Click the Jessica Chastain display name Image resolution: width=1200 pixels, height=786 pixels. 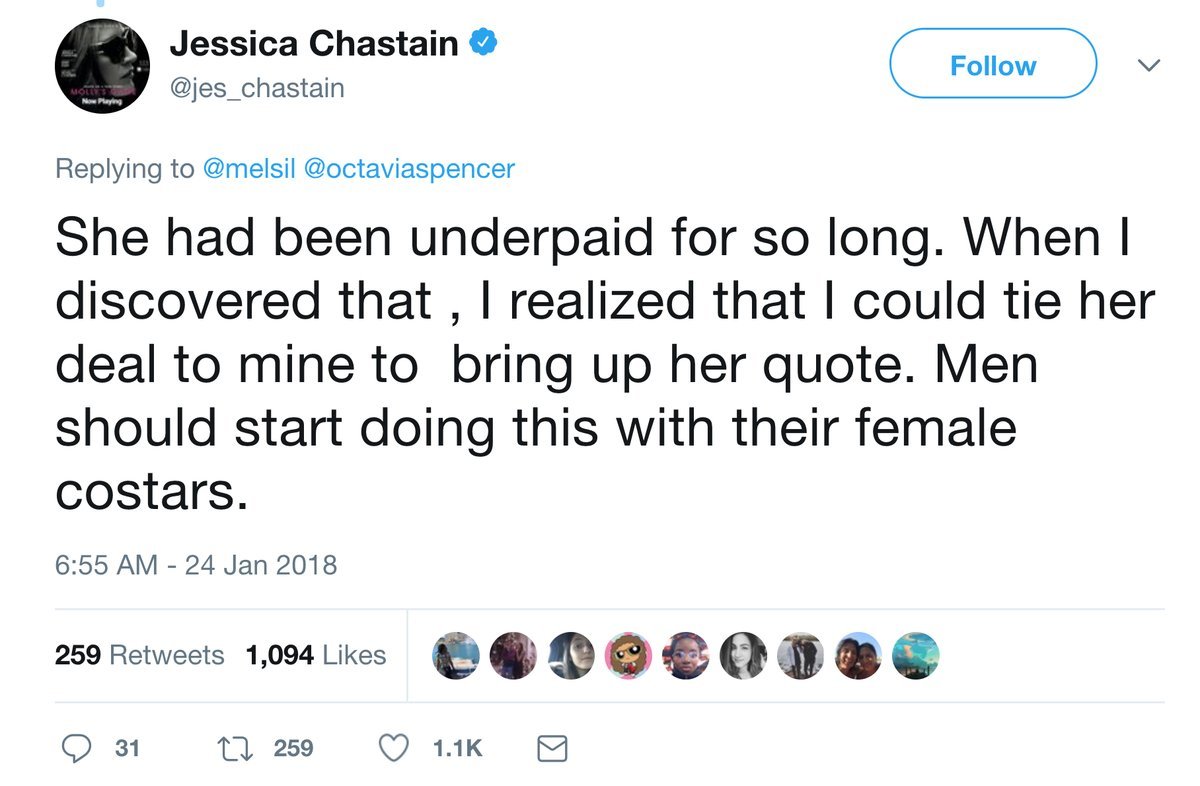tap(314, 44)
